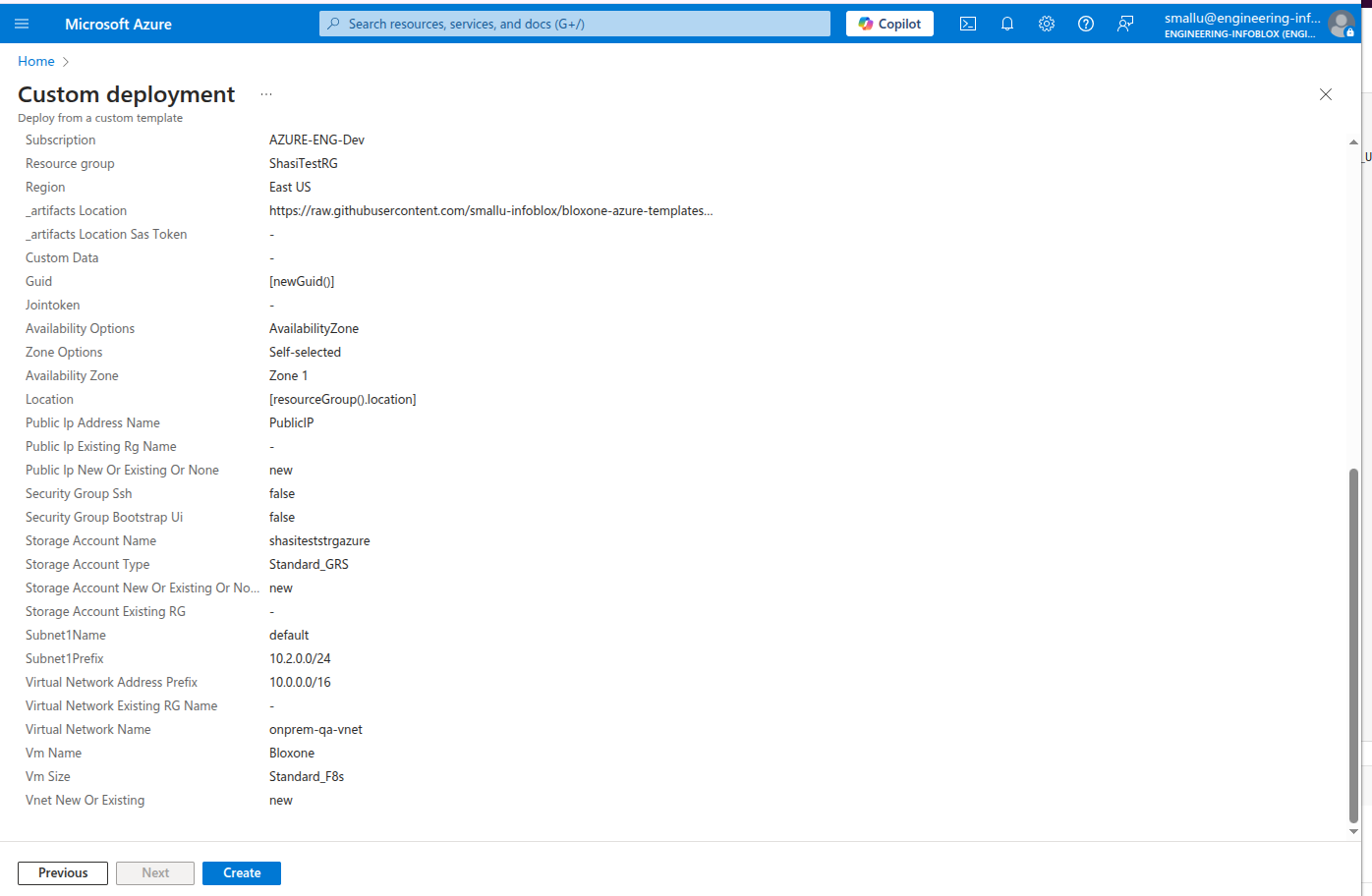Click the Custom Data label
The width and height of the screenshot is (1372, 896).
pyautogui.click(x=62, y=257)
